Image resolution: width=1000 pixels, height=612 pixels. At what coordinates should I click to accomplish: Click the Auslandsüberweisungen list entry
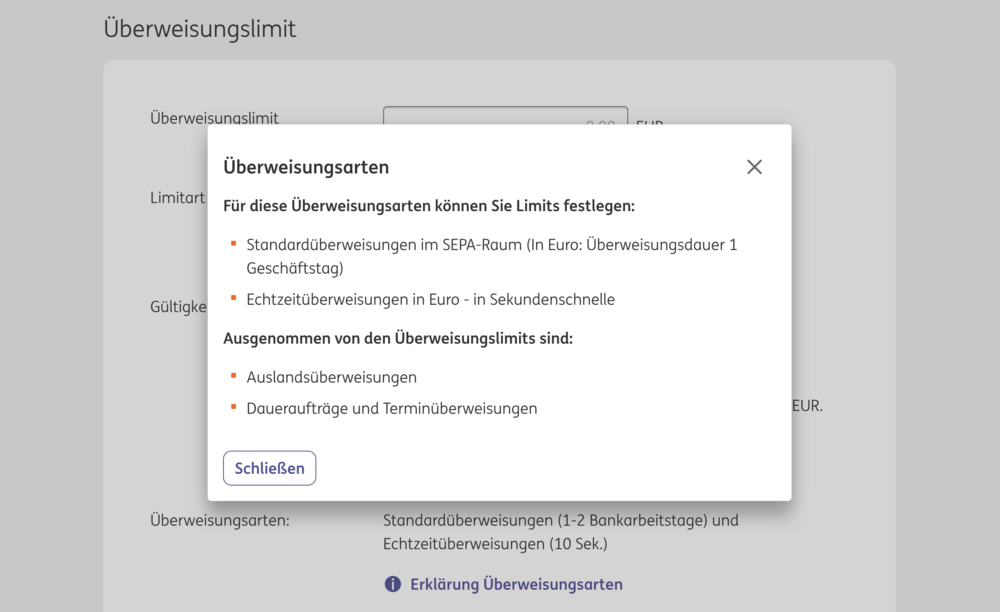(331, 377)
